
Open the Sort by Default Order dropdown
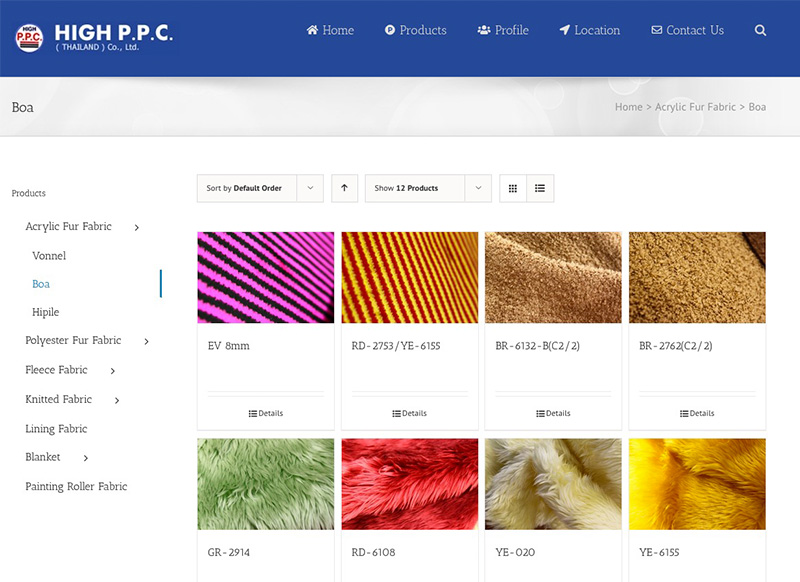(259, 188)
